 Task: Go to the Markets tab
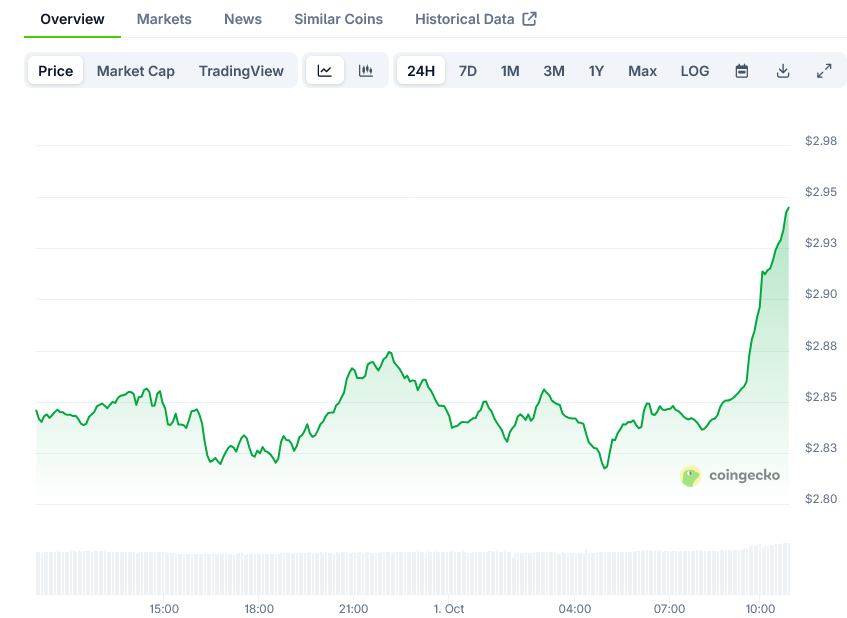[x=164, y=19]
